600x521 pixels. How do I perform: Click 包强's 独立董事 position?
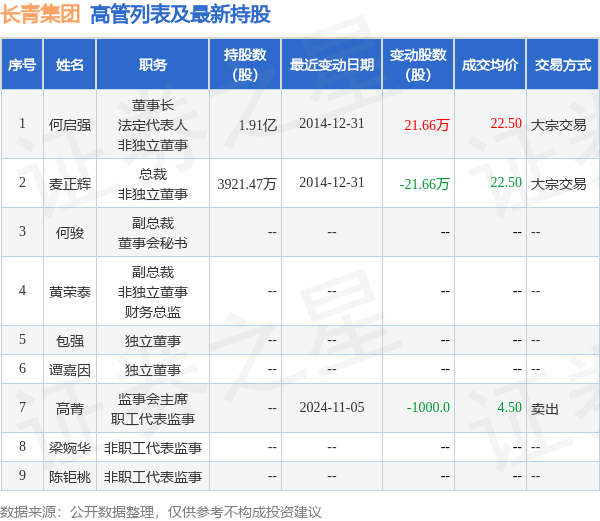pyautogui.click(x=153, y=341)
